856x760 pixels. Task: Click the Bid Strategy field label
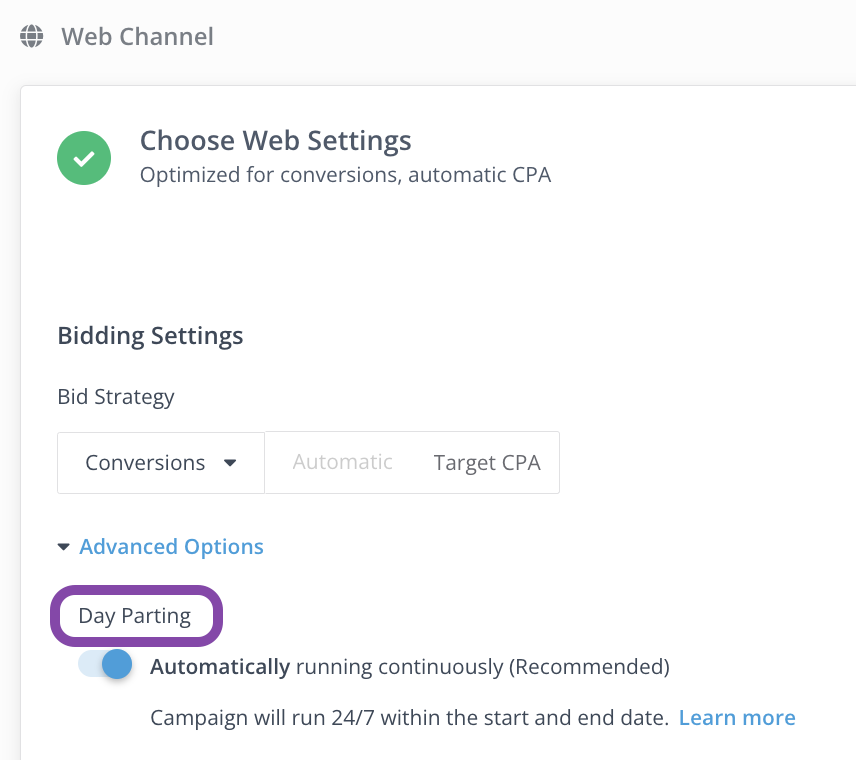click(x=116, y=397)
